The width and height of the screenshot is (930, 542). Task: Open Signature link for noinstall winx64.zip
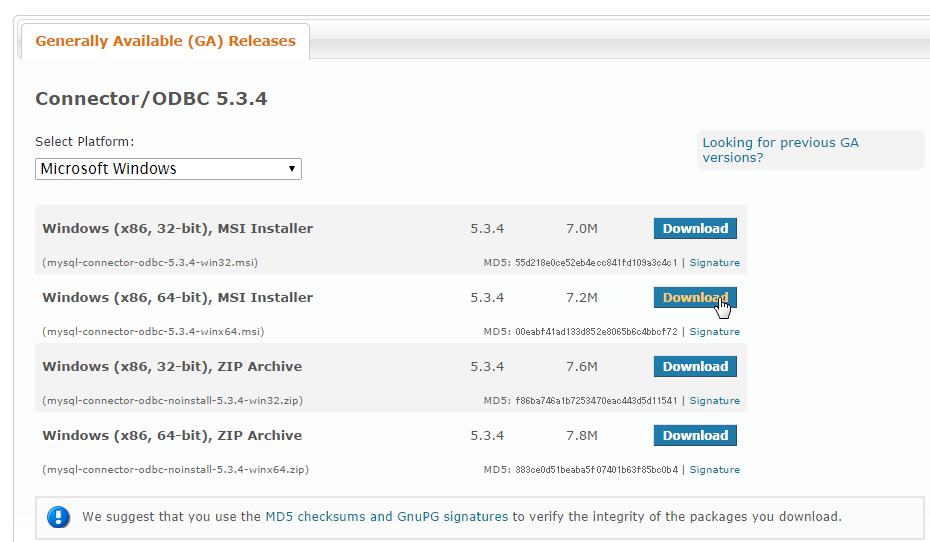pos(714,470)
